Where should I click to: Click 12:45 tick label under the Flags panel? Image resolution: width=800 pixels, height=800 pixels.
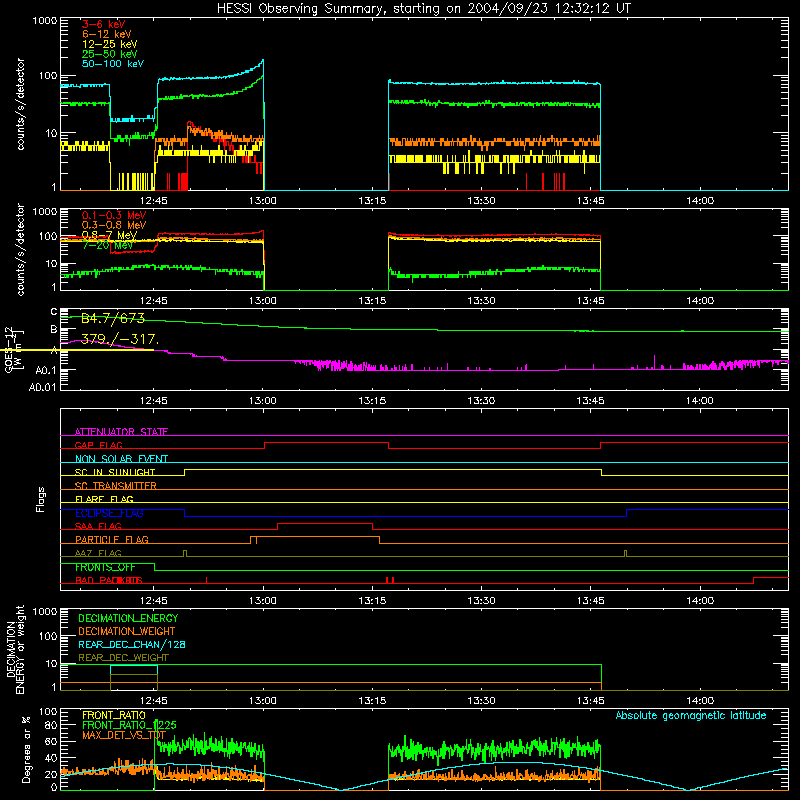click(154, 601)
